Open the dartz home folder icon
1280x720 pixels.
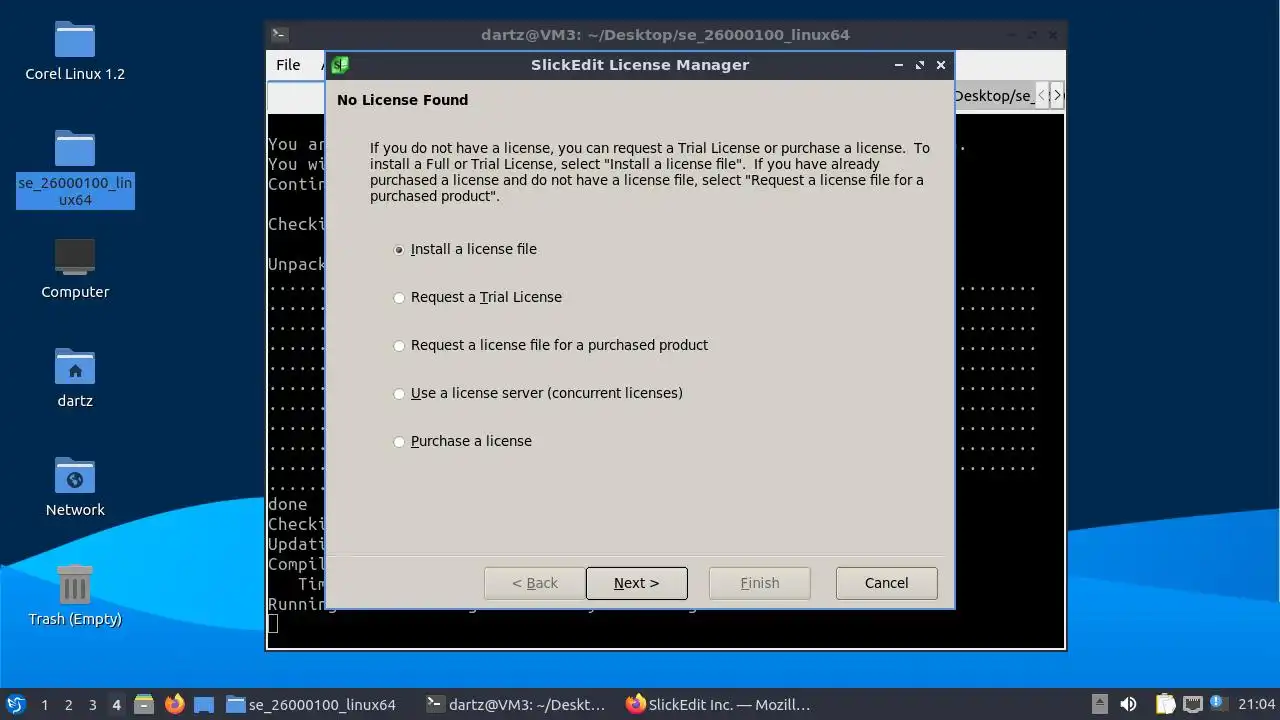coord(75,377)
